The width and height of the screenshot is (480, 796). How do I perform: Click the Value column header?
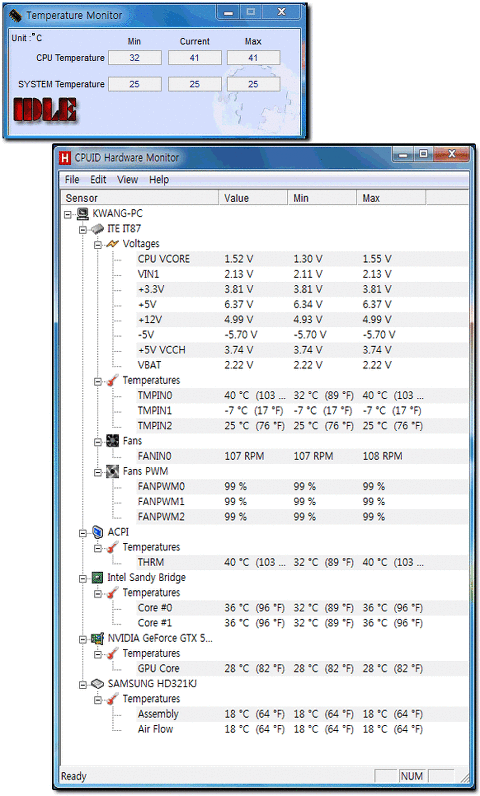pyautogui.click(x=253, y=198)
